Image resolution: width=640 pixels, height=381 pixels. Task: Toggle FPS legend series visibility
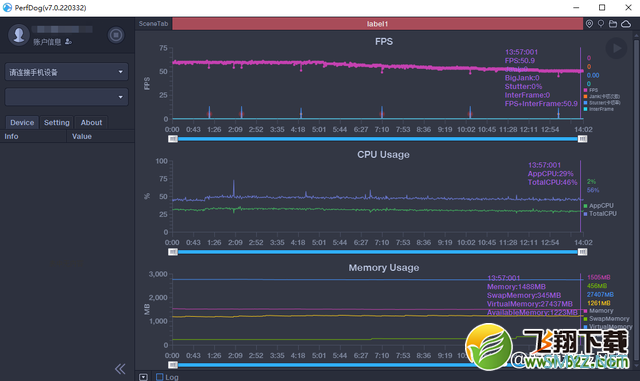tap(591, 90)
